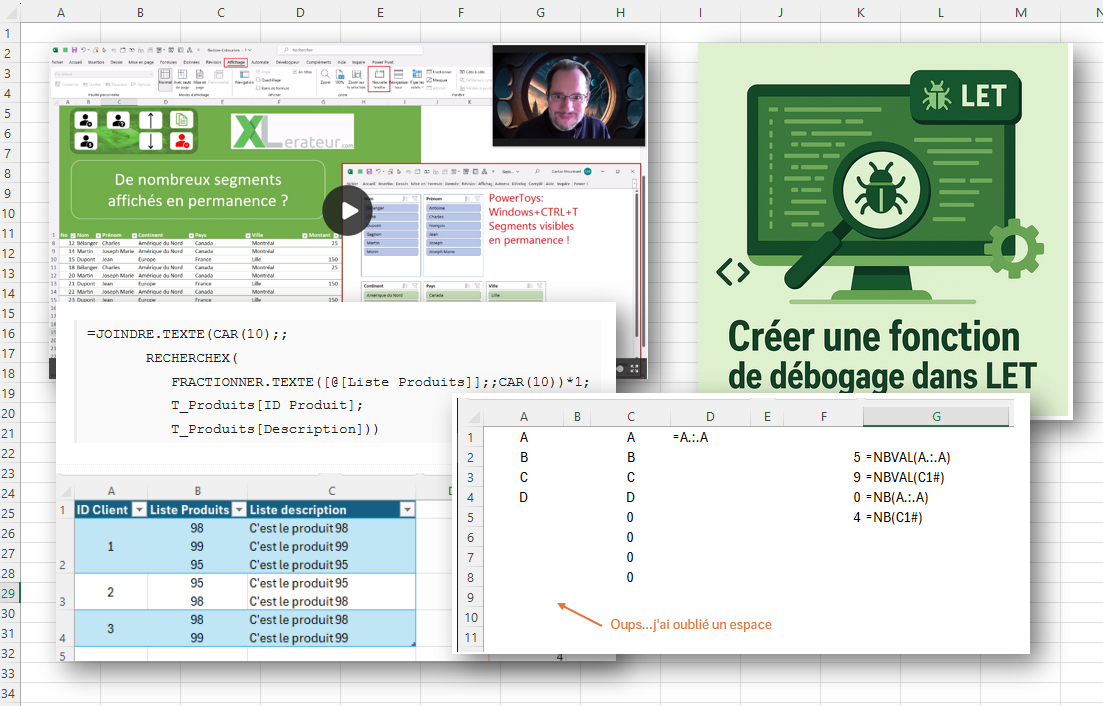Expand the Liste description filter dropdown
The image size is (1103, 706).
tap(406, 510)
